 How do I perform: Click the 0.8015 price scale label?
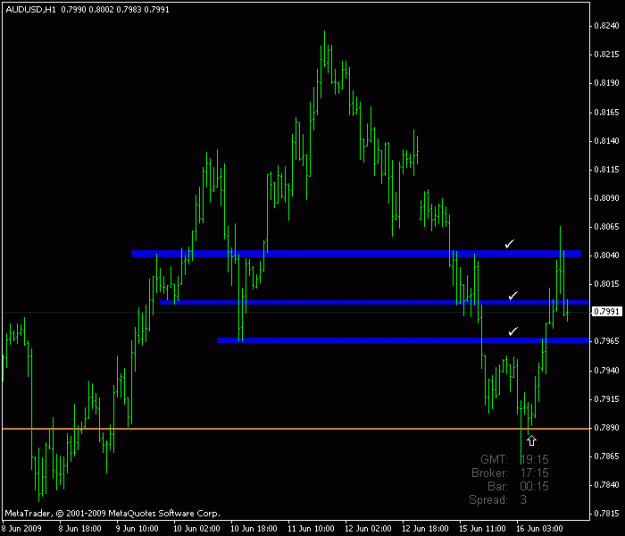coord(607,284)
